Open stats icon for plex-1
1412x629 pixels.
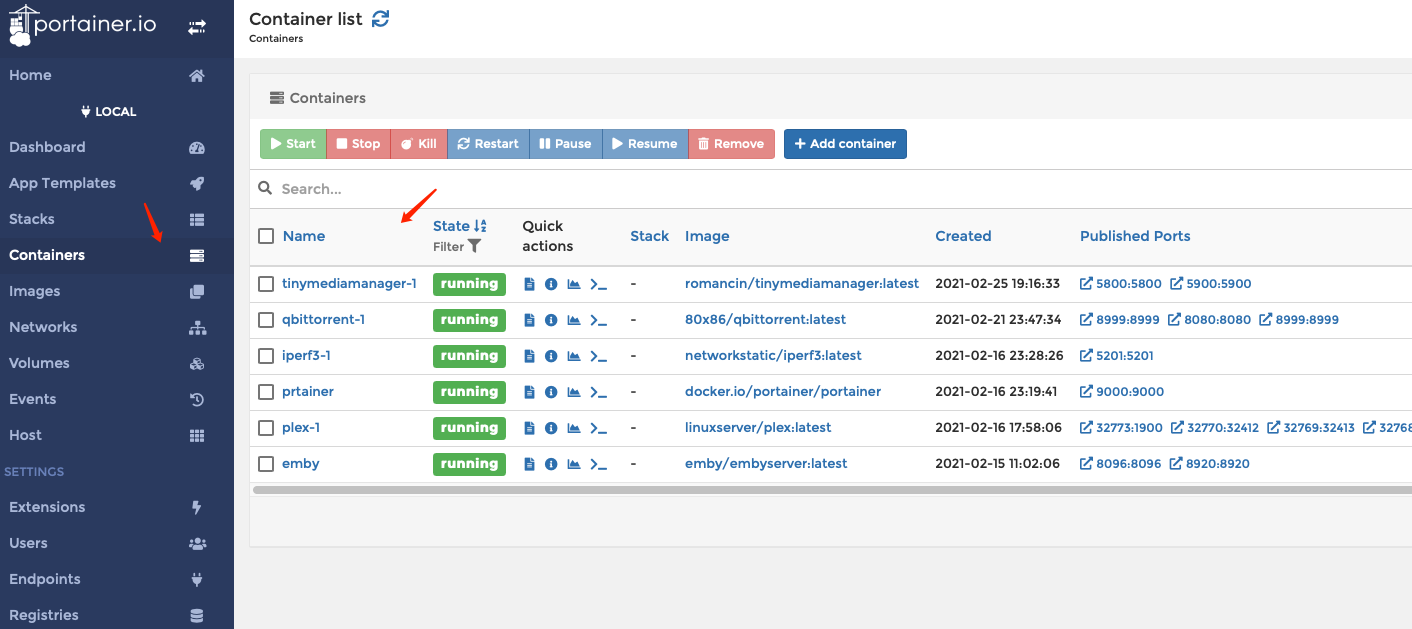click(x=574, y=428)
